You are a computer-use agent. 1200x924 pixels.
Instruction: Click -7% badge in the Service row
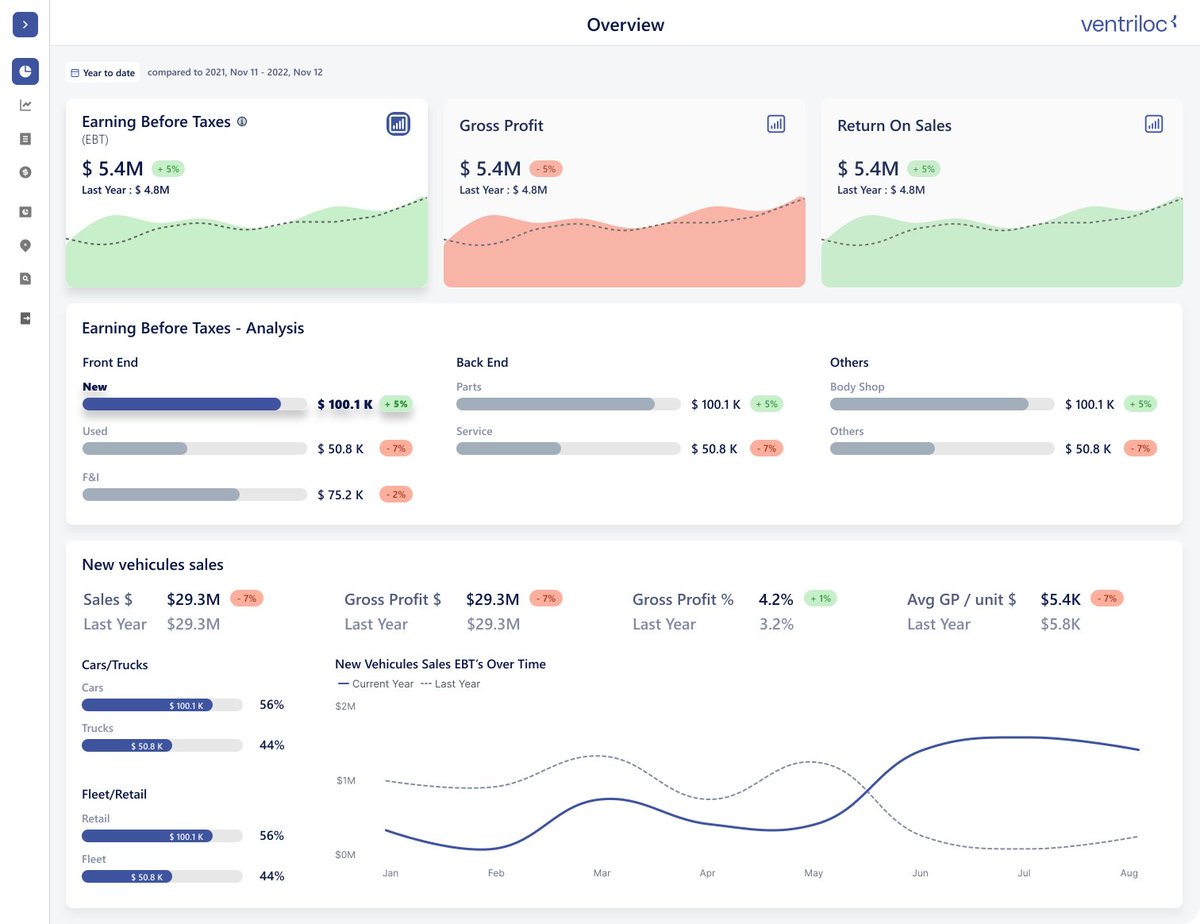pos(766,449)
